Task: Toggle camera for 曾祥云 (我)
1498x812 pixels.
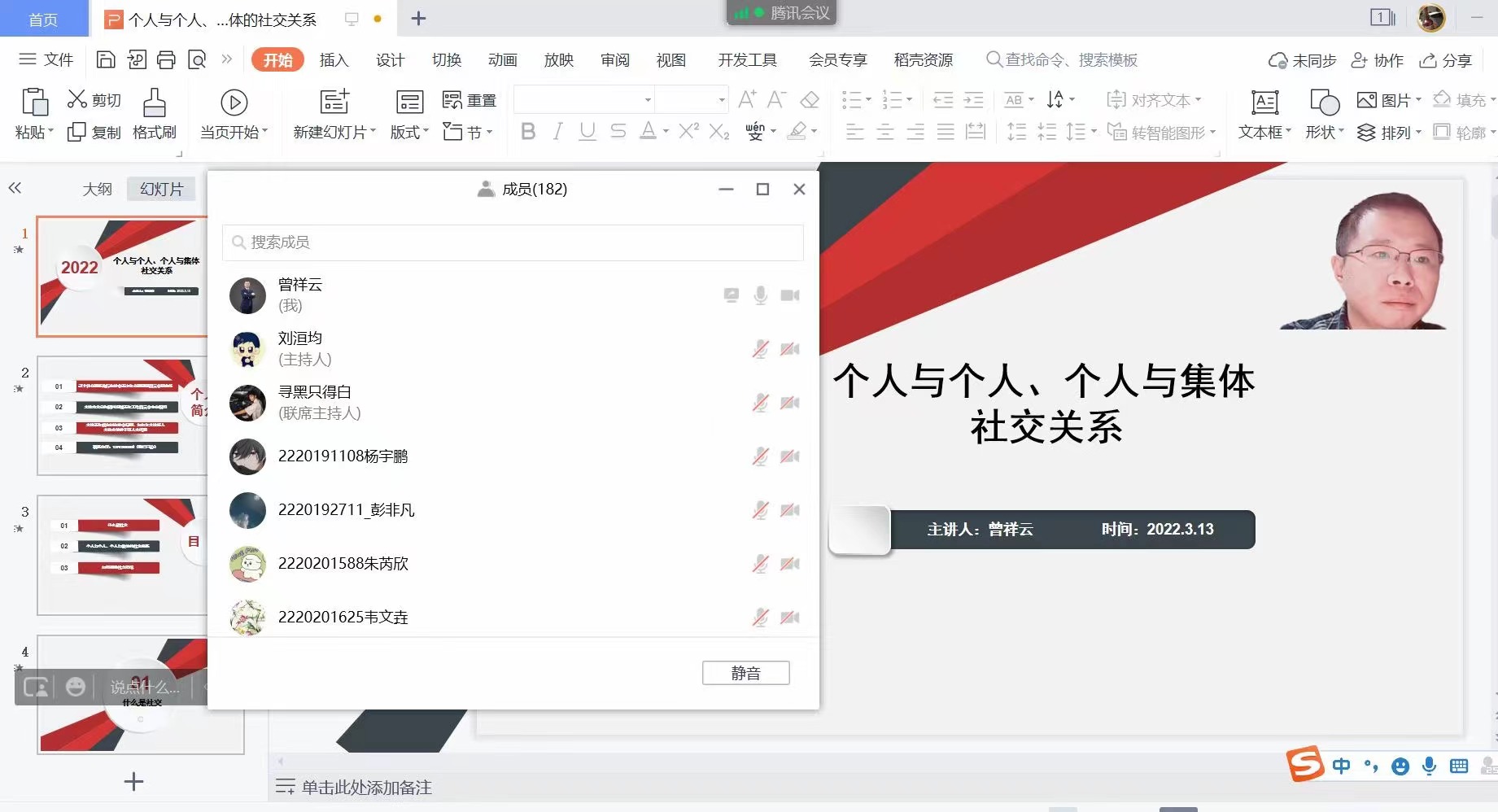Action: (789, 295)
